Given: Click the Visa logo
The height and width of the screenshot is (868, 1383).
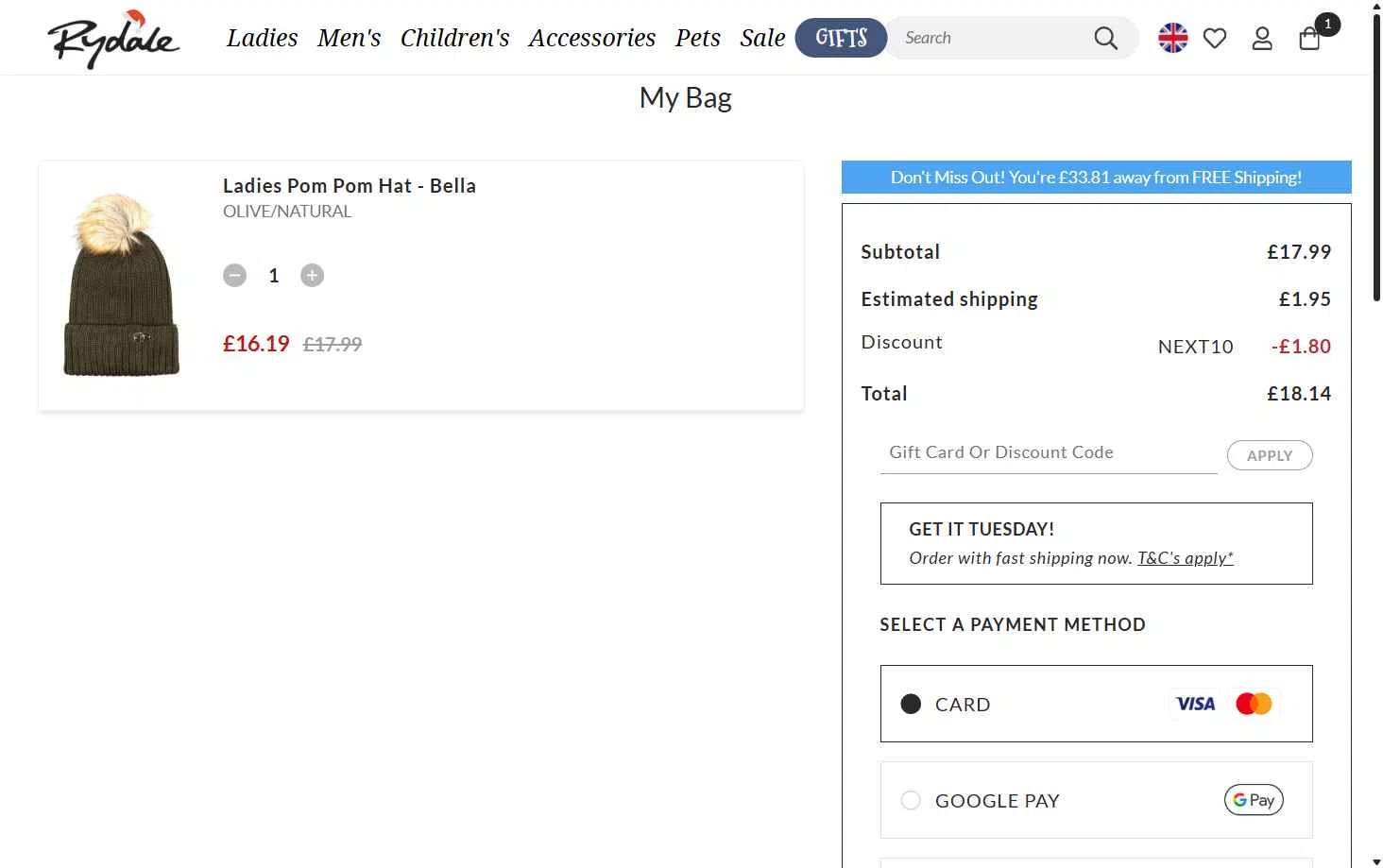Looking at the screenshot, I should tap(1195, 704).
